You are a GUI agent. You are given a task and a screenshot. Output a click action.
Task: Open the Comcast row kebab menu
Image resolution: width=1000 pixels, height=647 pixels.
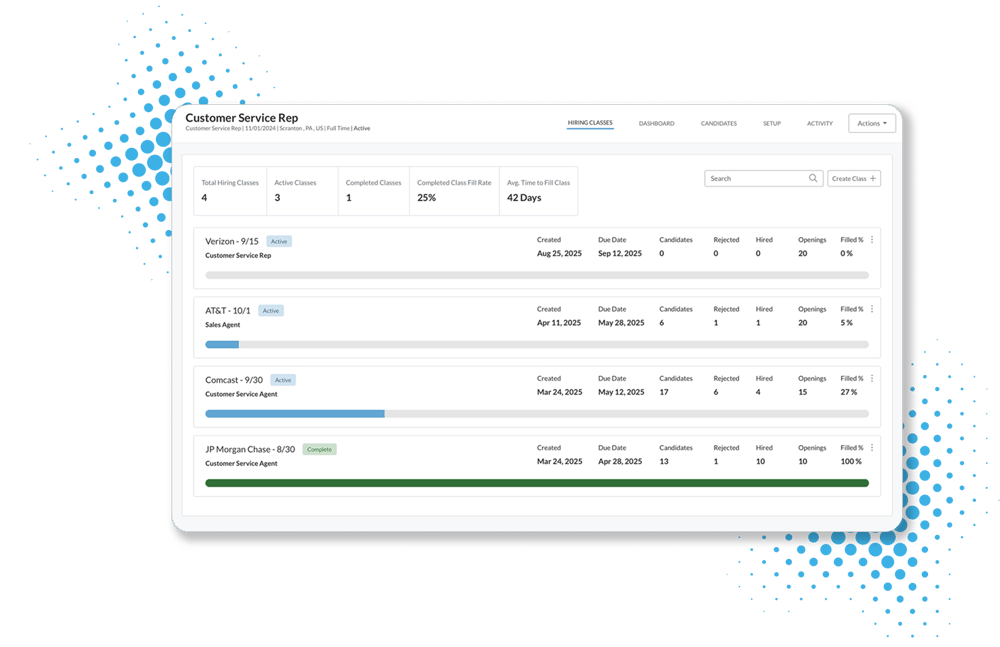pos(872,379)
